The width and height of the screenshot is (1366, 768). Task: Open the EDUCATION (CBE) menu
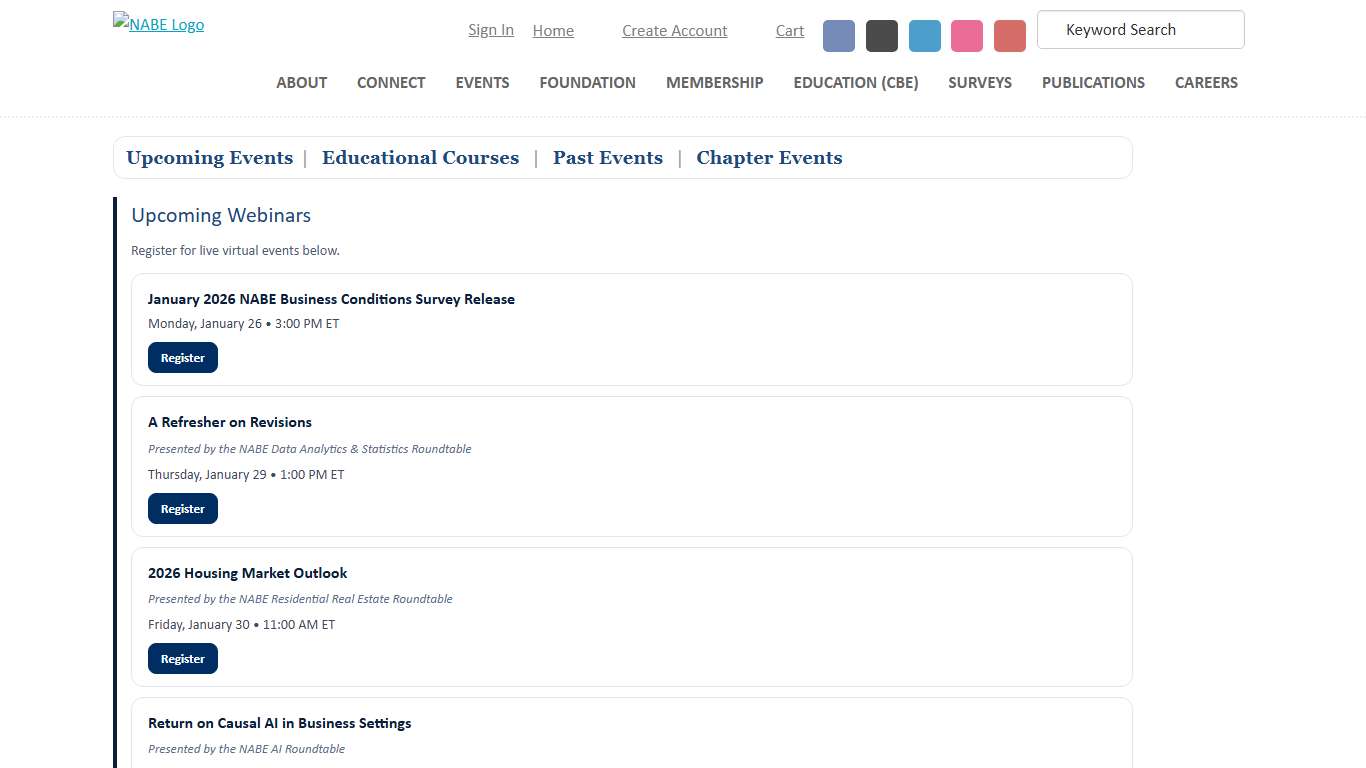pyautogui.click(x=855, y=83)
